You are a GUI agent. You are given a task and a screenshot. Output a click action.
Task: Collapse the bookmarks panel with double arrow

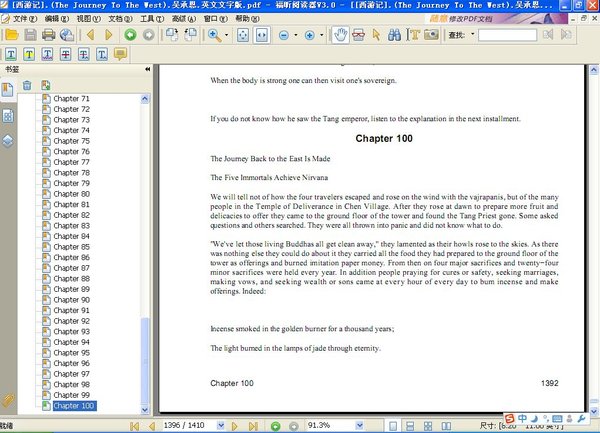[148, 69]
